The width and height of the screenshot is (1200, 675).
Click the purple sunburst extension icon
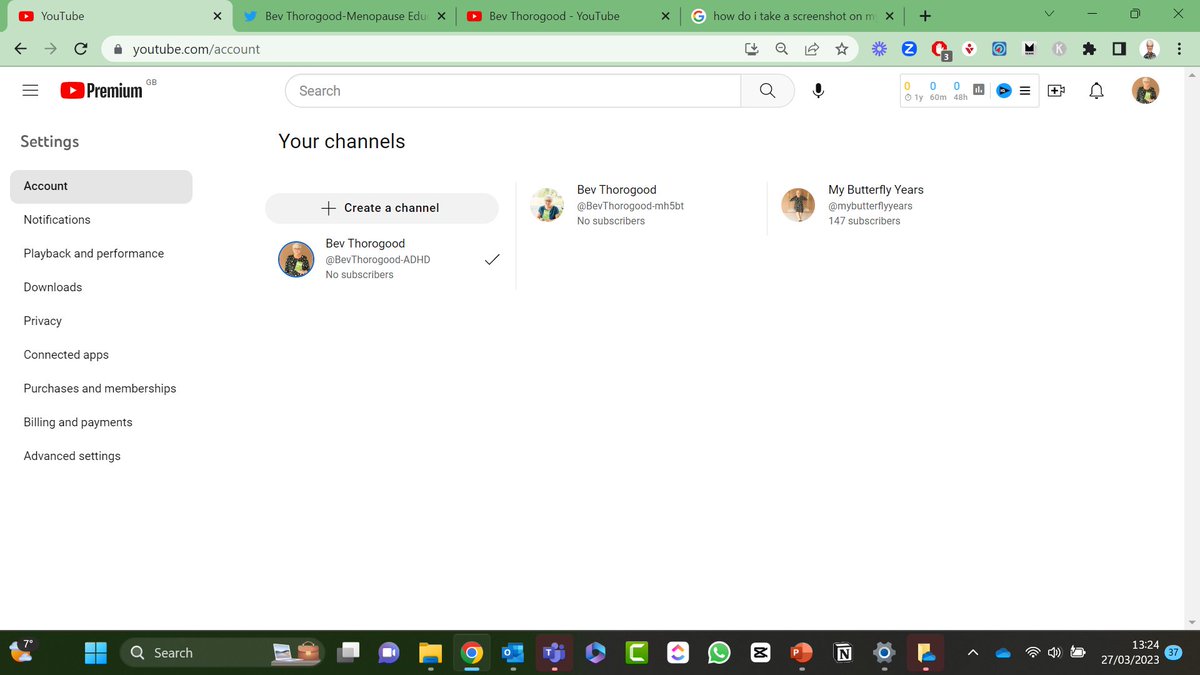[x=879, y=48]
